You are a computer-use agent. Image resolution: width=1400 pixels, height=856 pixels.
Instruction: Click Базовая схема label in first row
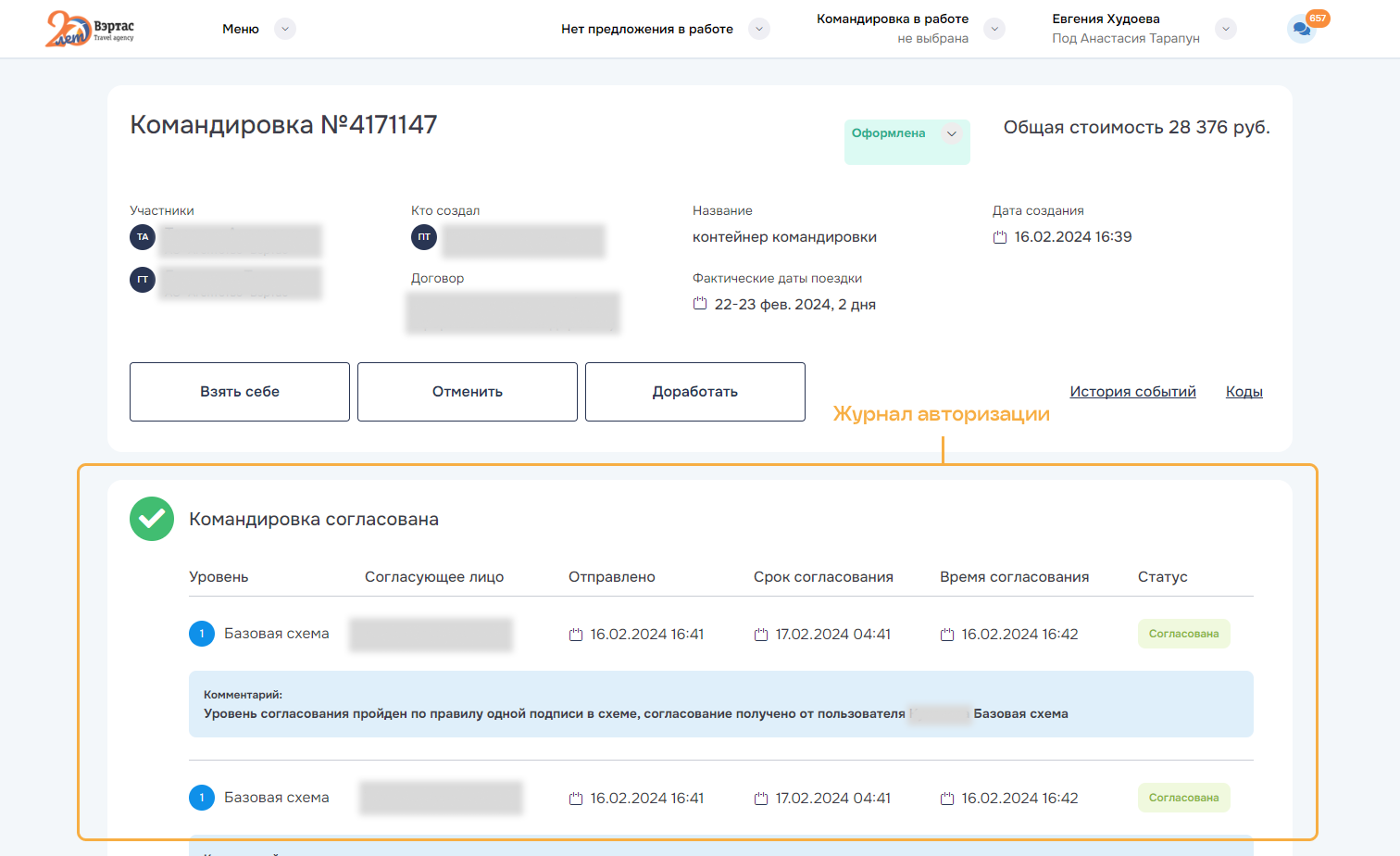point(277,634)
